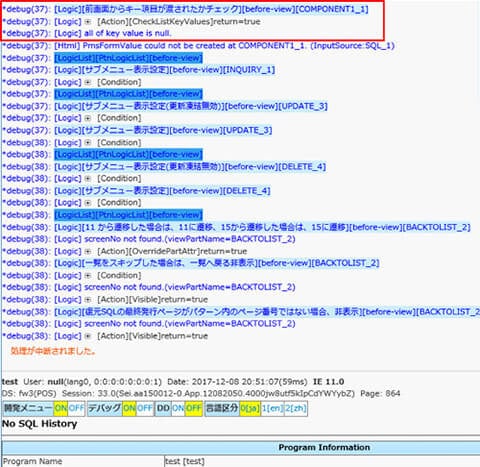Select the 2[zh] language option
This screenshot has width=480, height=467.
[296, 408]
